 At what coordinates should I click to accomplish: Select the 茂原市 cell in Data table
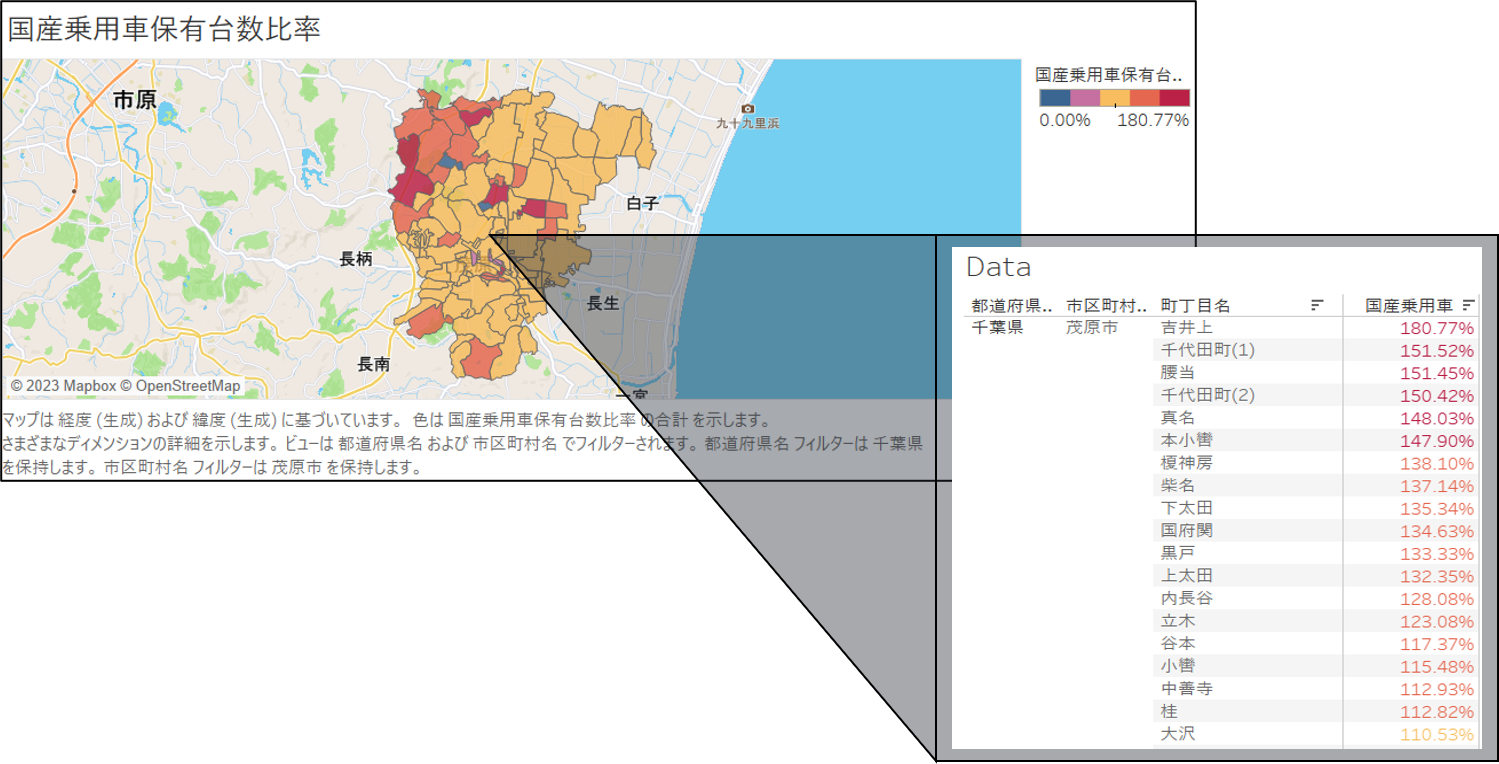click(1092, 327)
